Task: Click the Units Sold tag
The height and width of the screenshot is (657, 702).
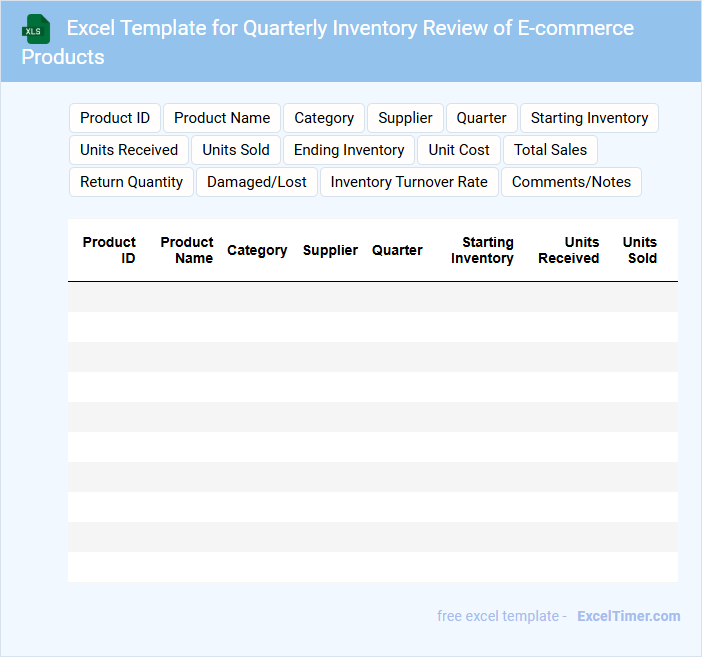Action: coord(236,150)
